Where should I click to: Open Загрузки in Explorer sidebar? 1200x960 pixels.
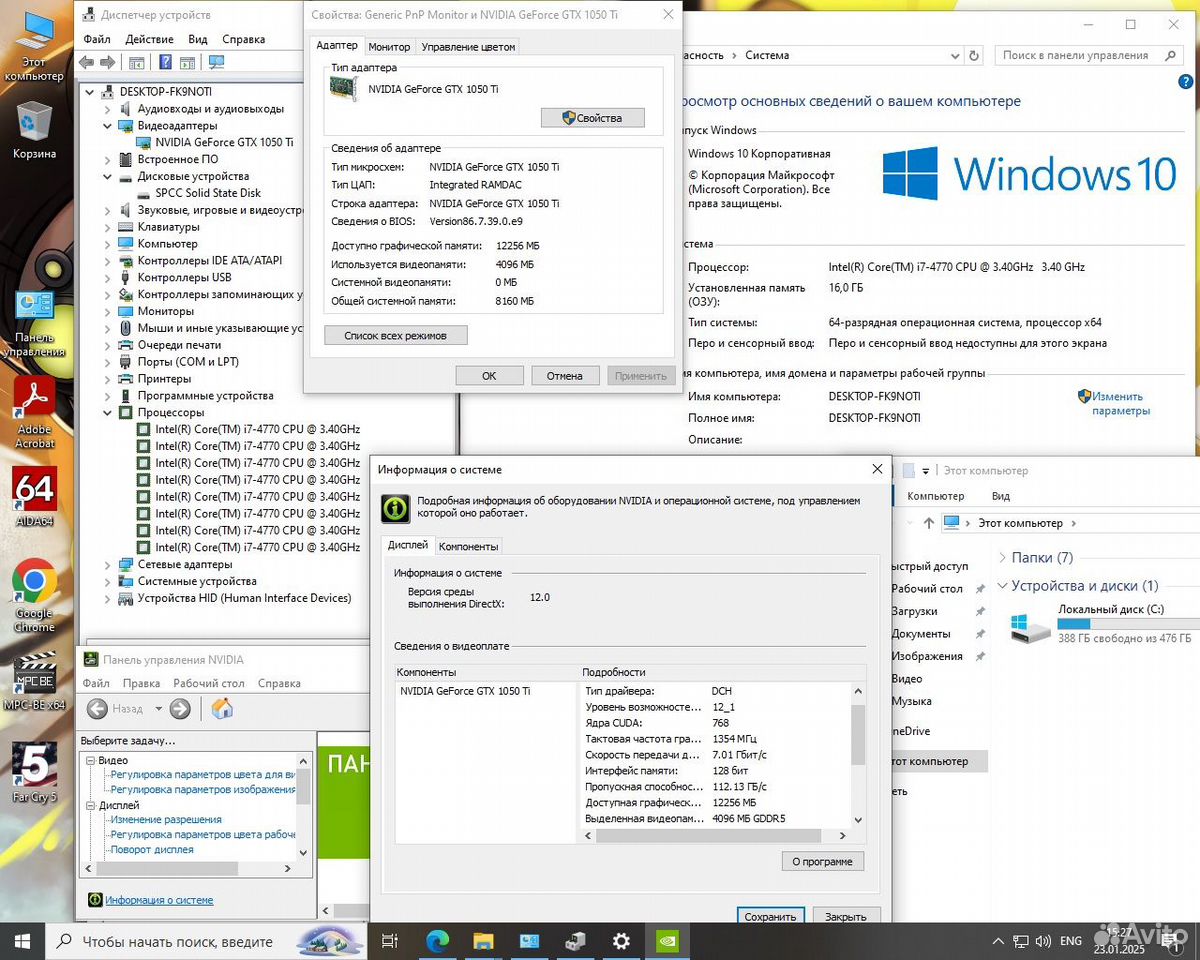(914, 611)
